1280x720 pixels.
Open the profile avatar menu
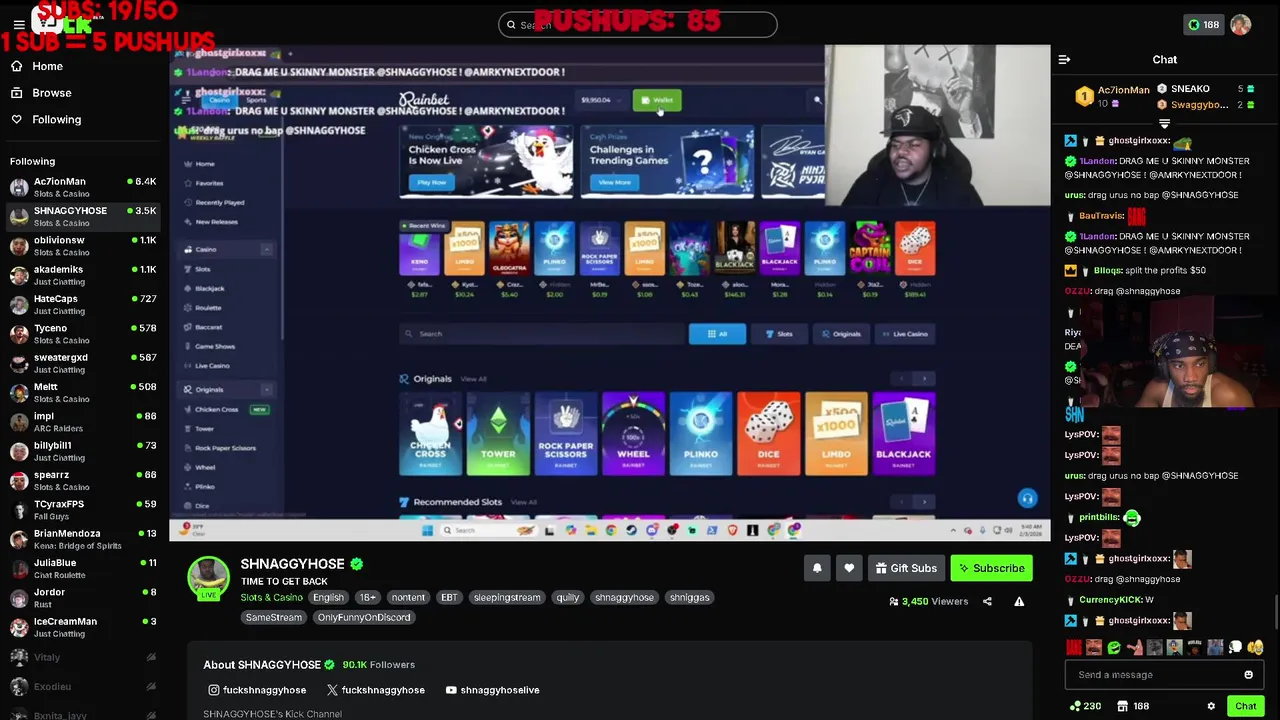coord(1241,24)
